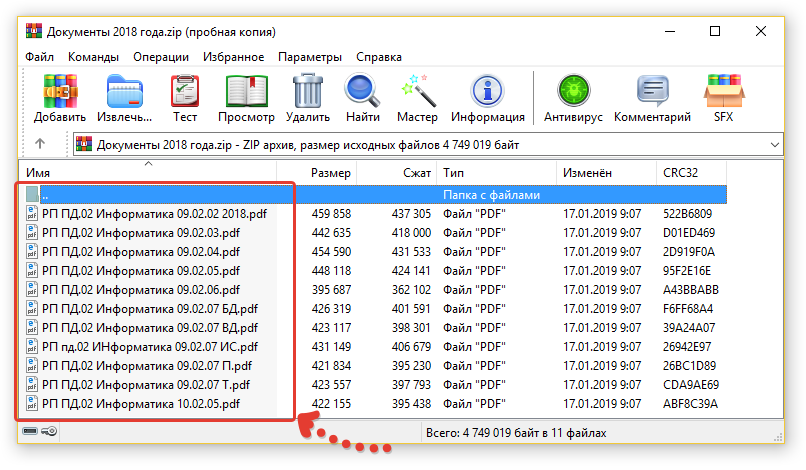Viewport: 806px width, 470px height.
Task: Click packed size value 418 000
Action: pyautogui.click(x=411, y=232)
